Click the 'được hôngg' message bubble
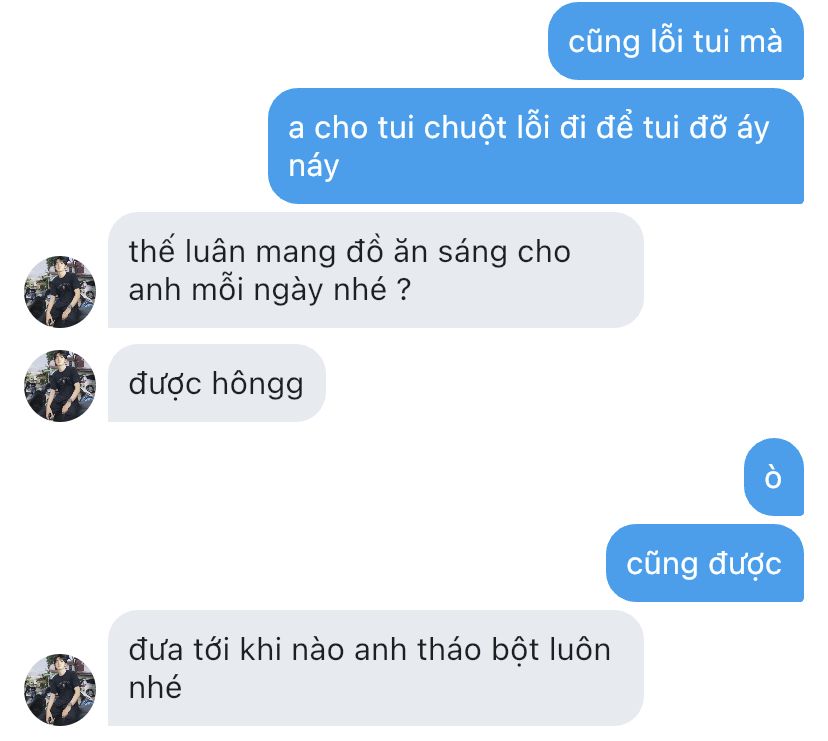The image size is (828, 741). [217, 383]
